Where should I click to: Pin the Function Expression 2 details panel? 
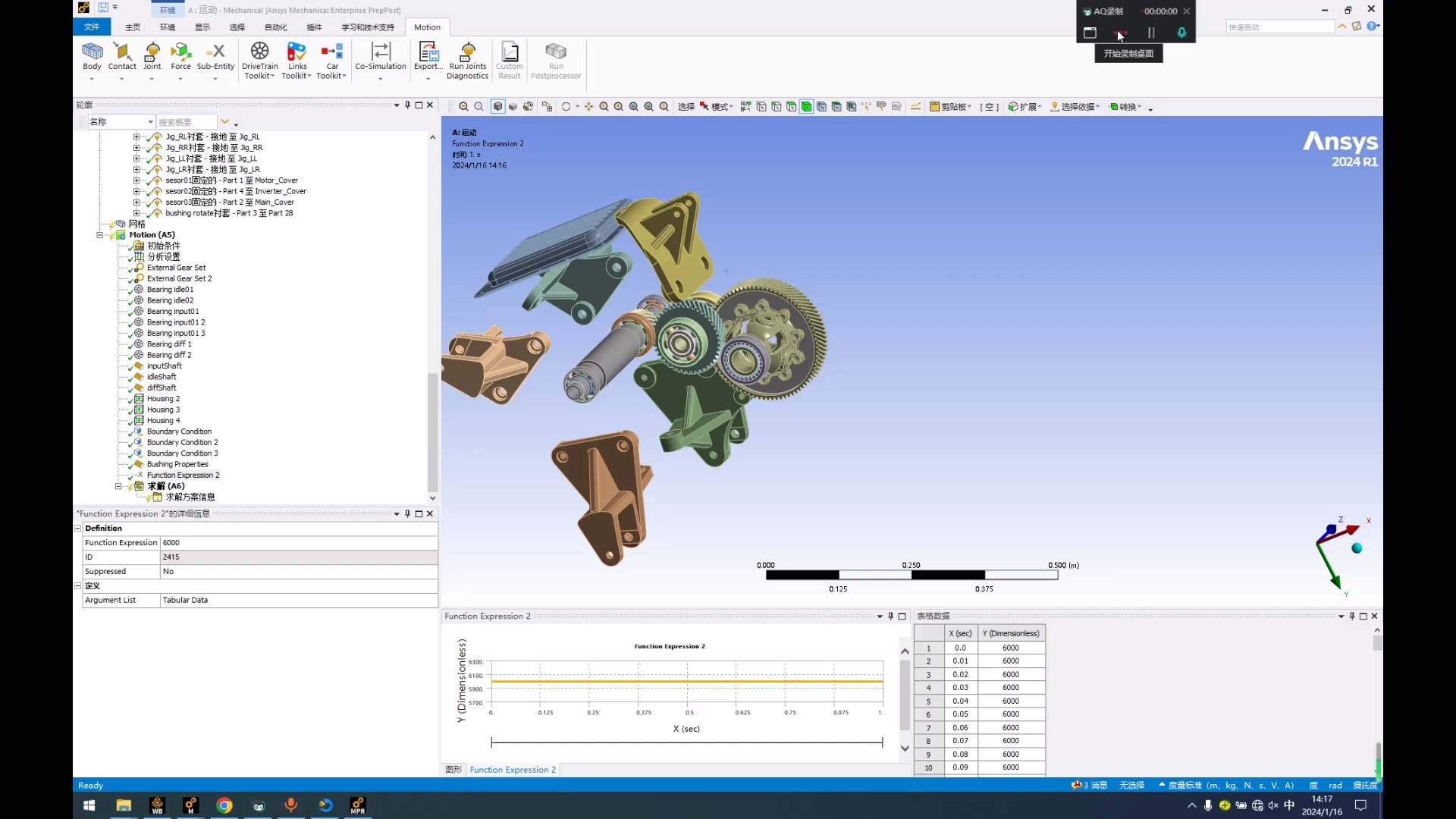406,513
